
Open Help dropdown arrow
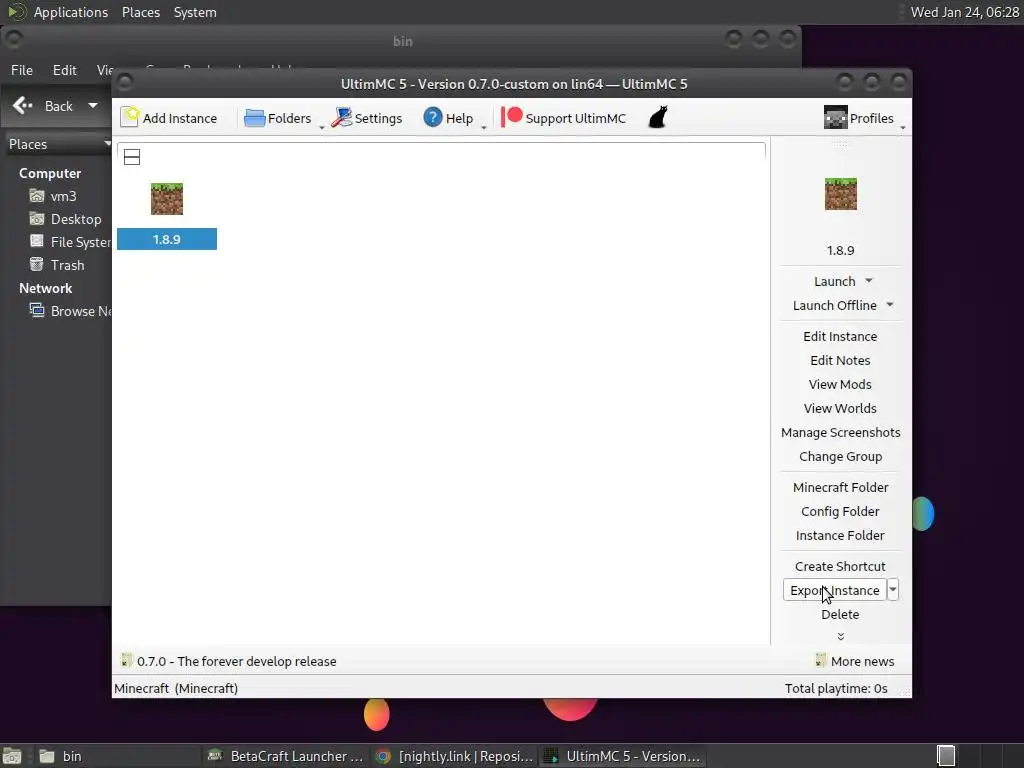pyautogui.click(x=484, y=127)
